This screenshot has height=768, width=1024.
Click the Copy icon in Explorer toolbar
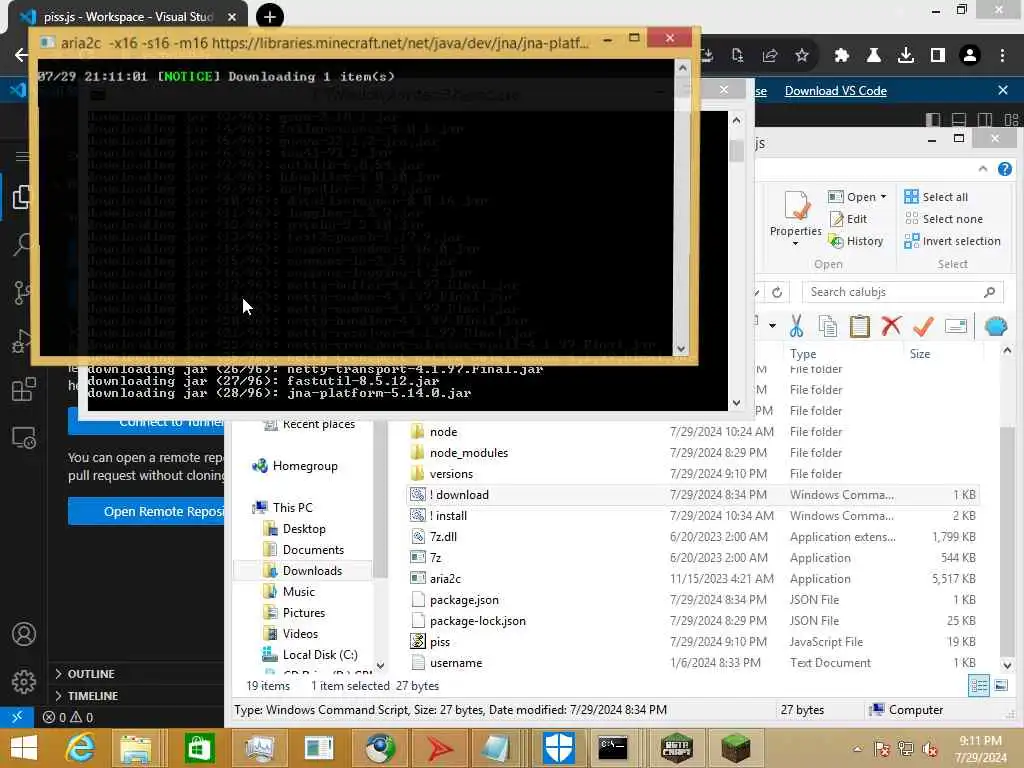(x=827, y=325)
